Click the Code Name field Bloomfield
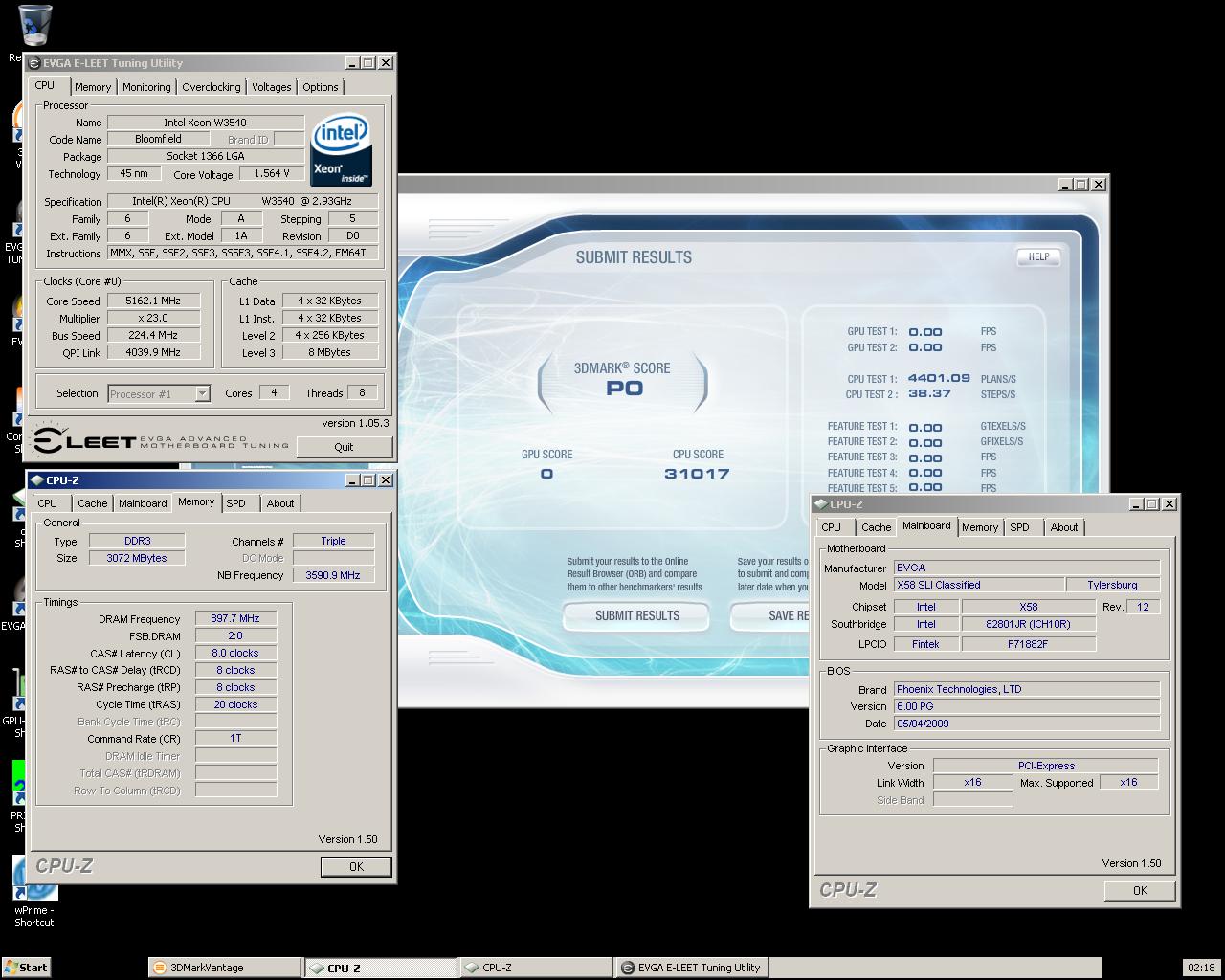 159,140
